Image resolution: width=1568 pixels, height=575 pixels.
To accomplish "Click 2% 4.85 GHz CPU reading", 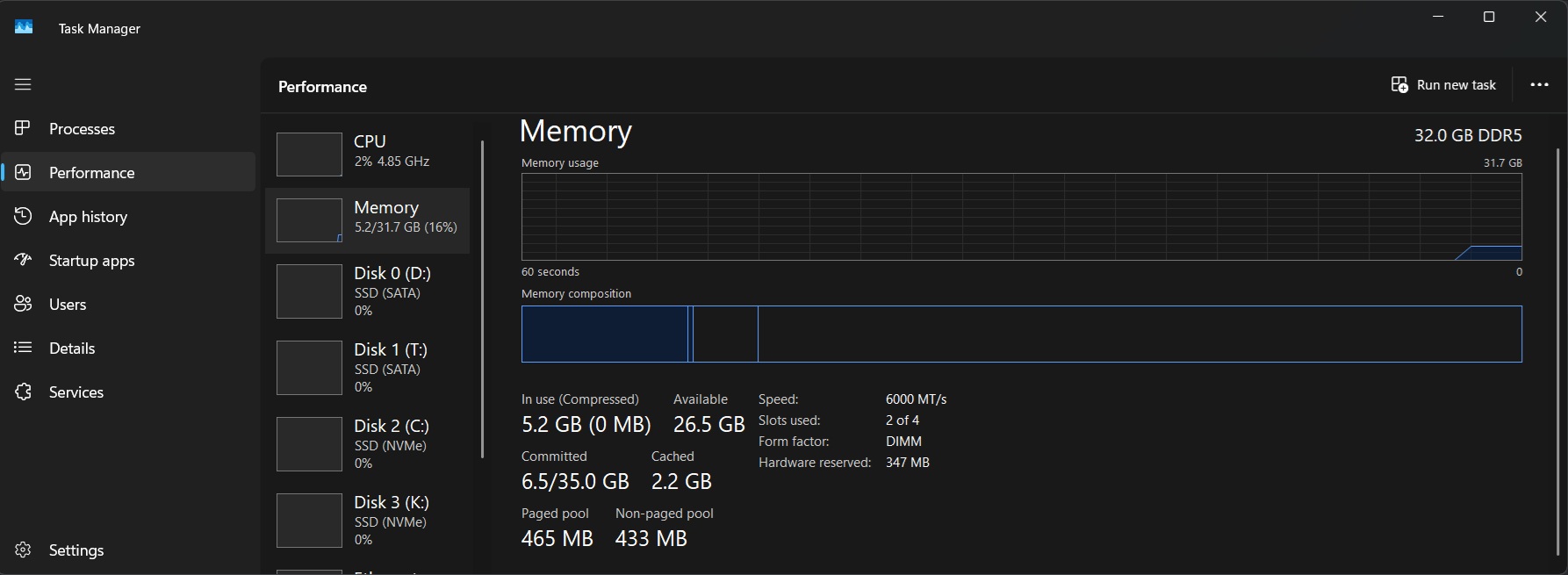I will [x=392, y=162].
